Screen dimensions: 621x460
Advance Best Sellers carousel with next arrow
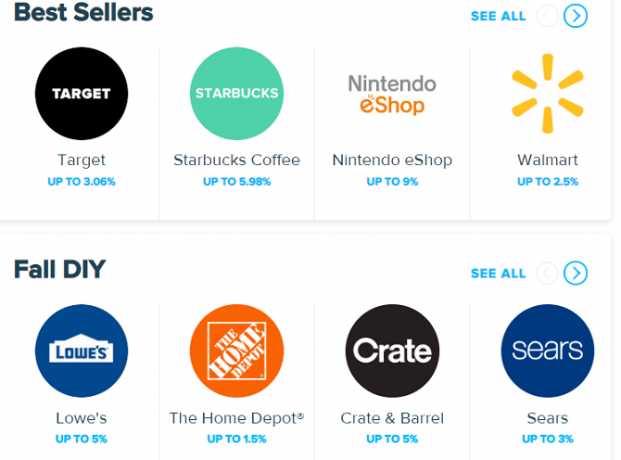(x=575, y=16)
